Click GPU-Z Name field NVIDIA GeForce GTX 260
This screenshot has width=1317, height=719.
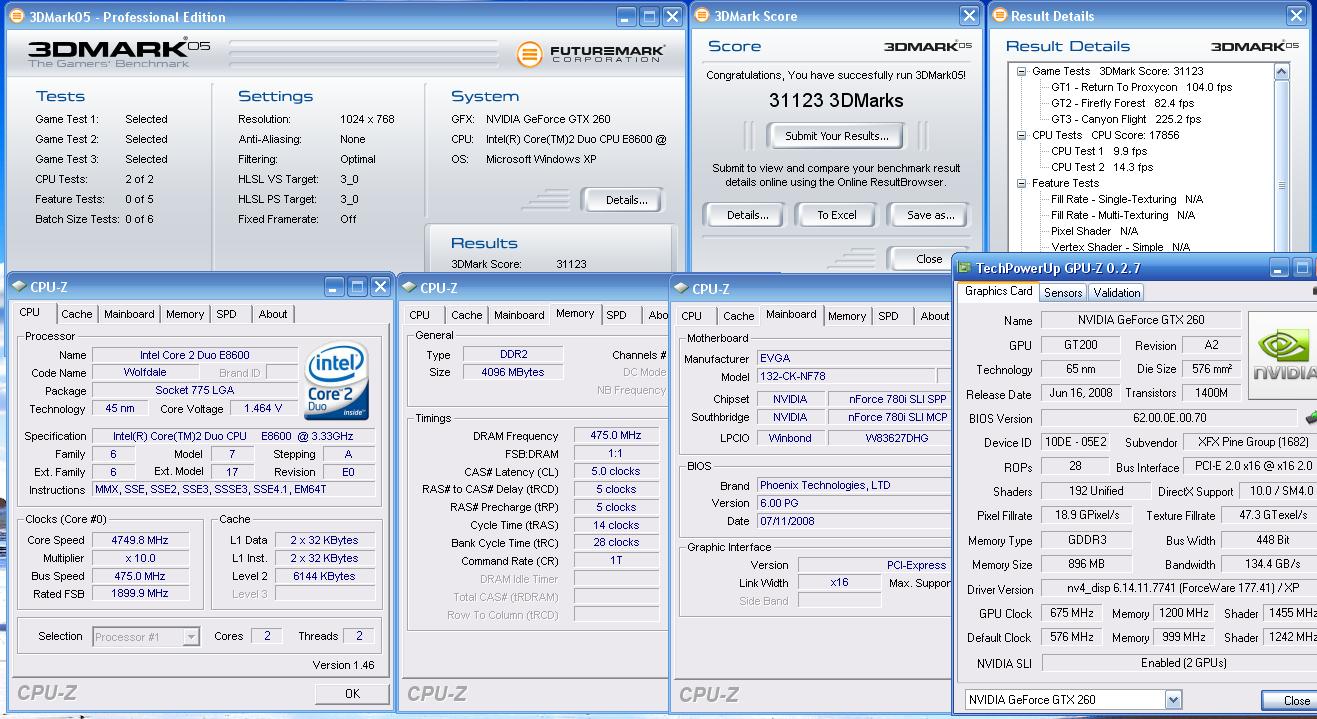1140,320
